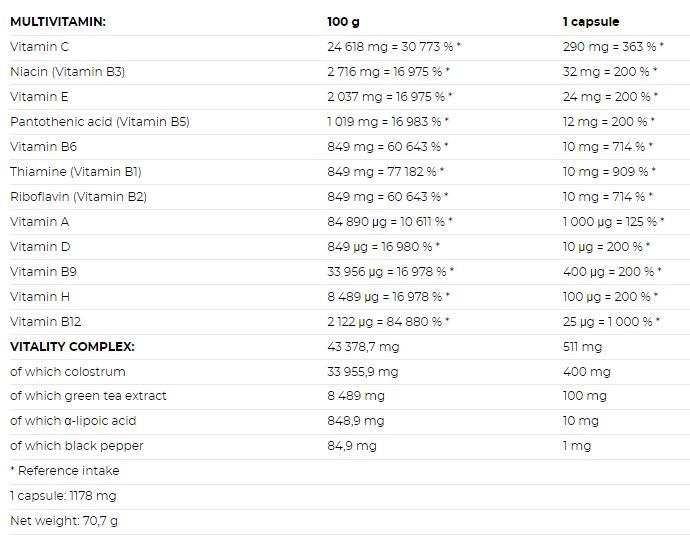Click the MULTIVITAMIN header label
Image resolution: width=690 pixels, height=550 pixels.
[x=57, y=21]
